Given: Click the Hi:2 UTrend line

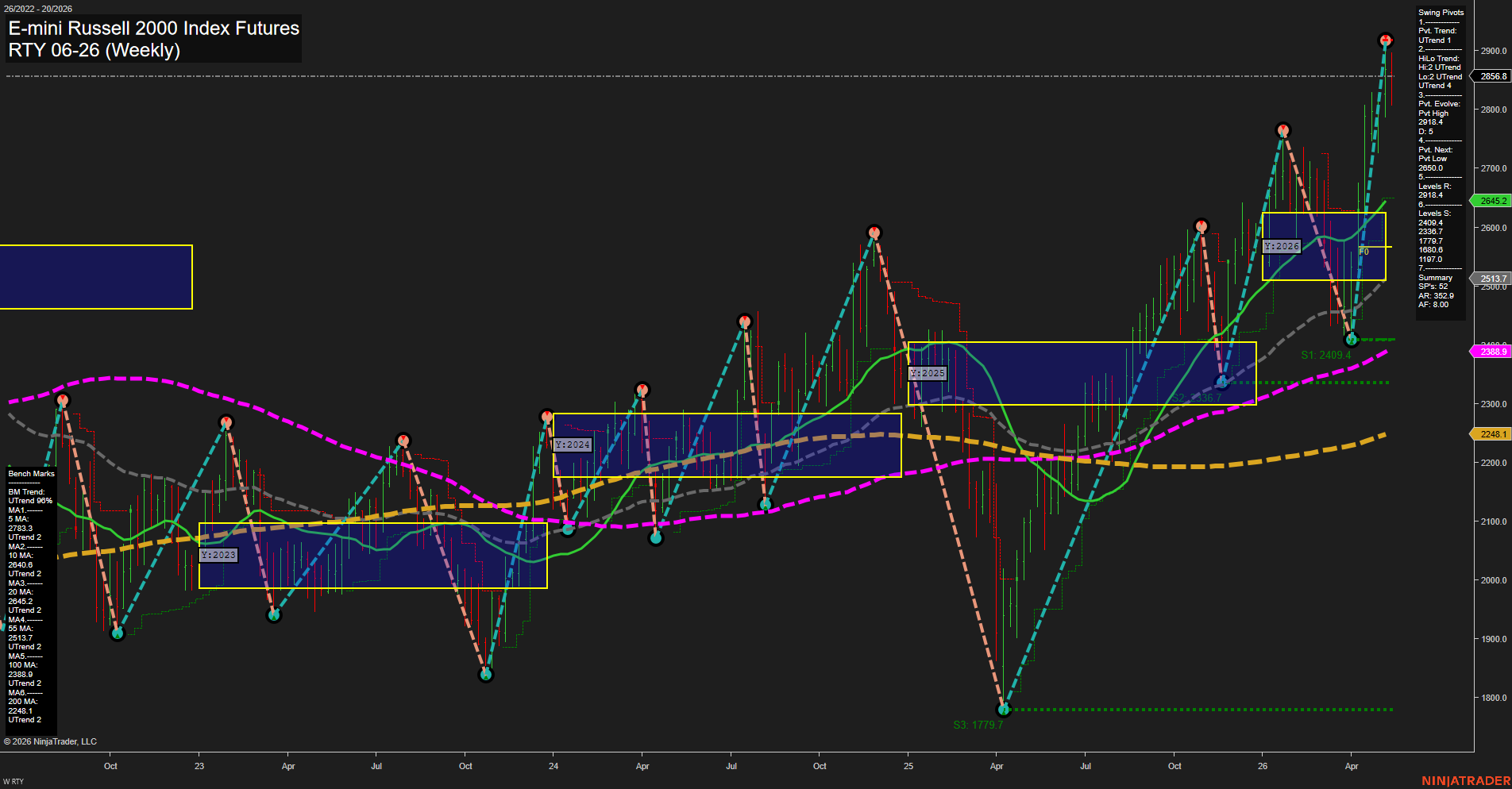Looking at the screenshot, I should pos(1440,67).
